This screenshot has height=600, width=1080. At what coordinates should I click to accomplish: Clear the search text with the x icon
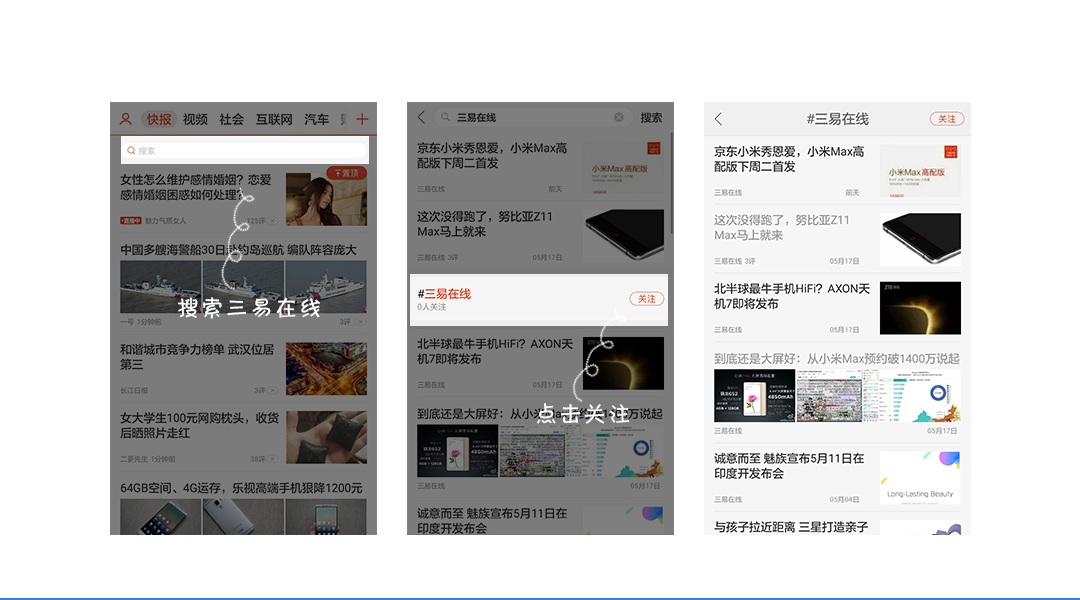pyautogui.click(x=619, y=117)
